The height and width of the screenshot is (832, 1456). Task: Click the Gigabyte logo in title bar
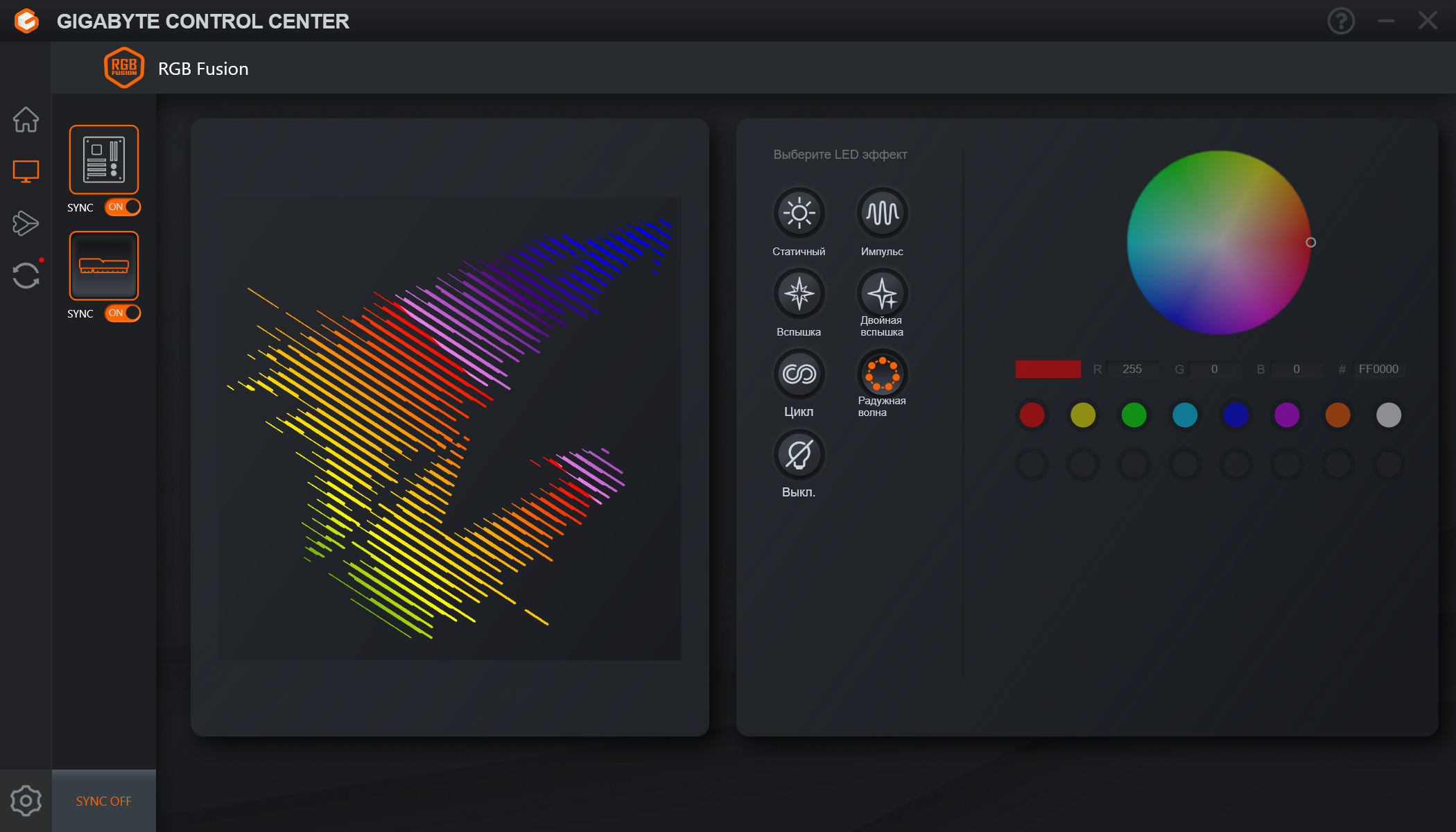coord(26,21)
